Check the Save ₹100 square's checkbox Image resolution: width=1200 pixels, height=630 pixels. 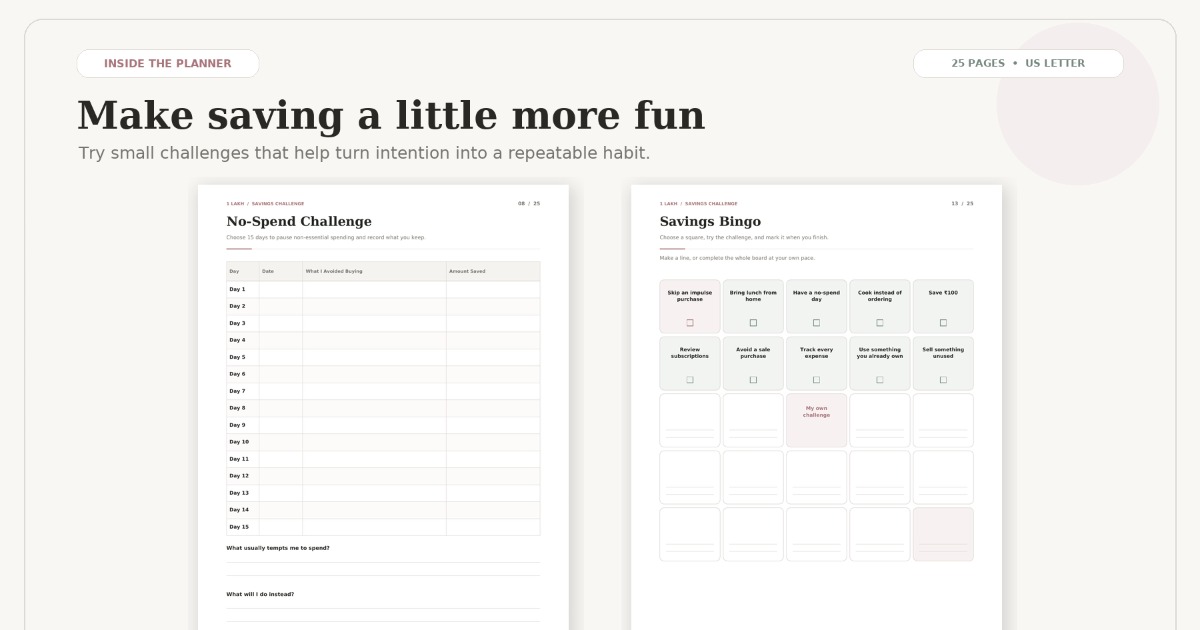click(943, 322)
